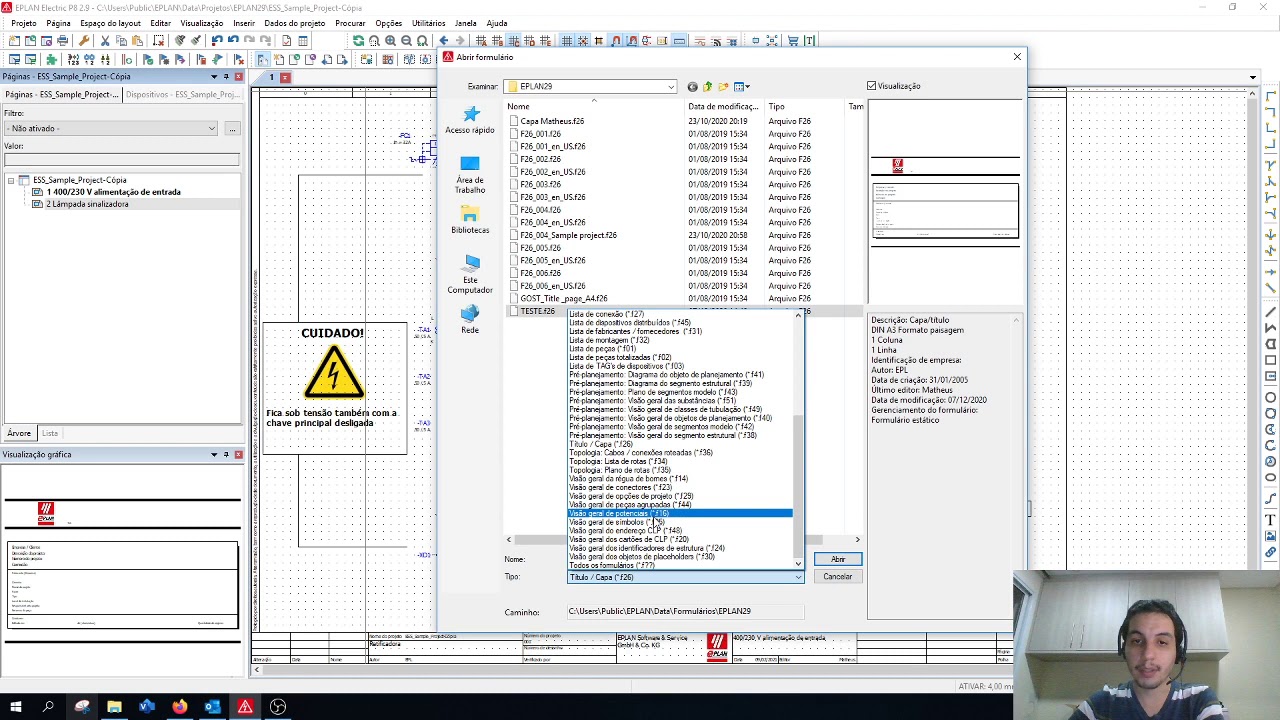Viewport: 1280px width, 720px height.
Task: Click the print icon in toolbar
Action: (62, 41)
